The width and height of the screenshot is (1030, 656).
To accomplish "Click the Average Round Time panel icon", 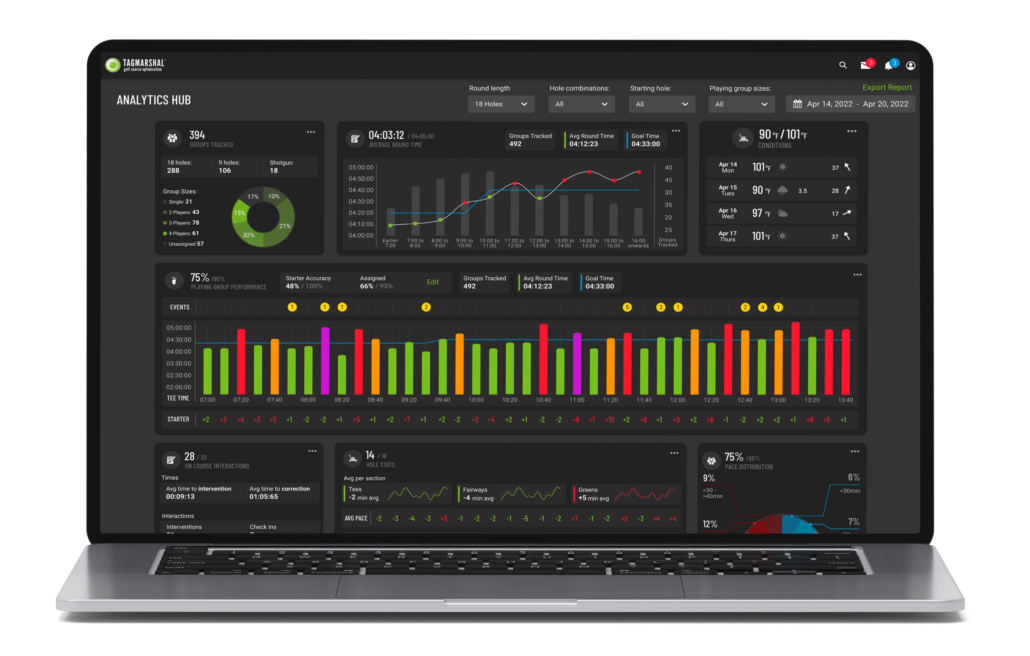I will click(353, 137).
